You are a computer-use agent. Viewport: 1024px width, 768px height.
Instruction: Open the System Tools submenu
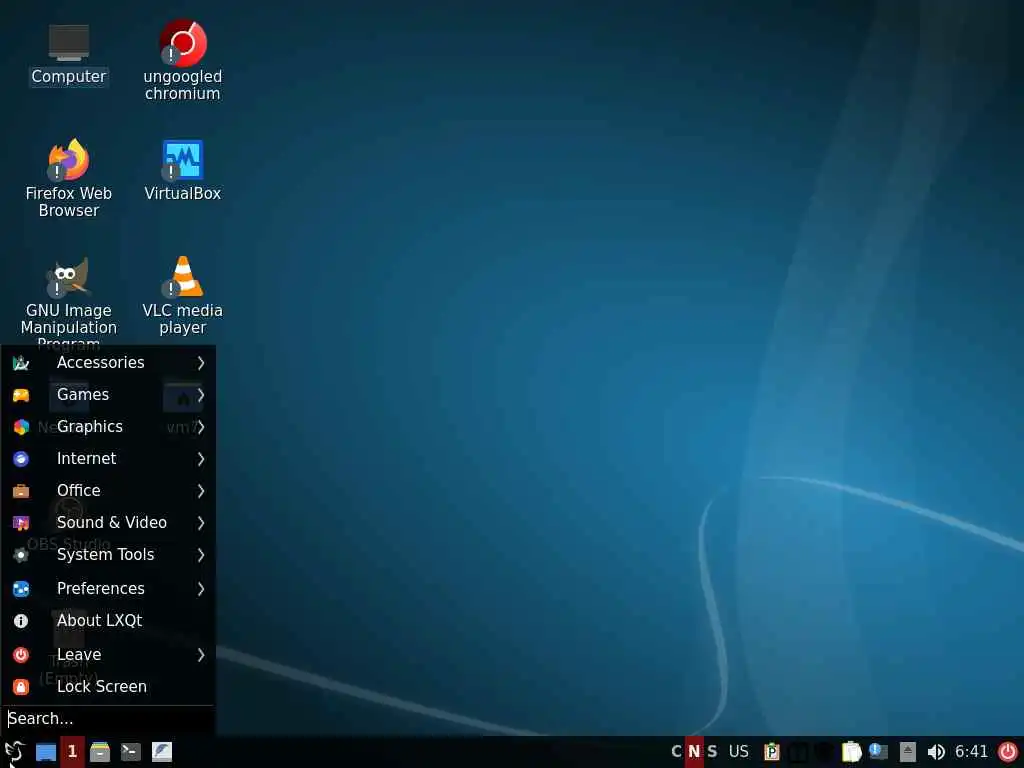(108, 554)
